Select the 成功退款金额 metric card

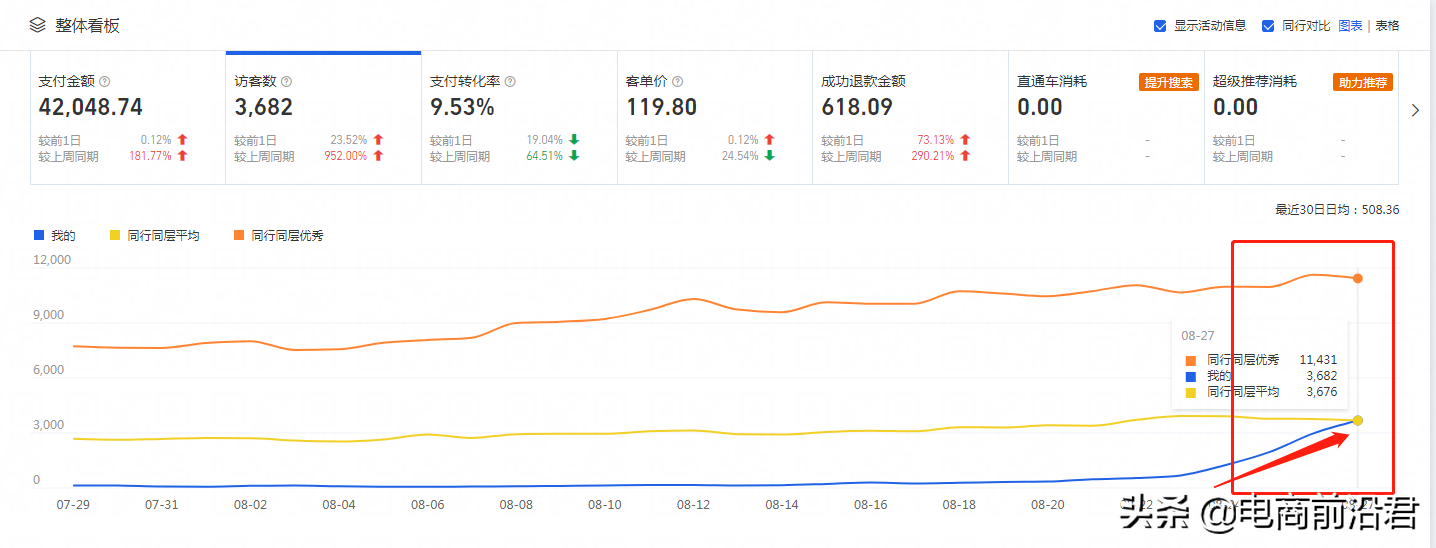tap(910, 118)
